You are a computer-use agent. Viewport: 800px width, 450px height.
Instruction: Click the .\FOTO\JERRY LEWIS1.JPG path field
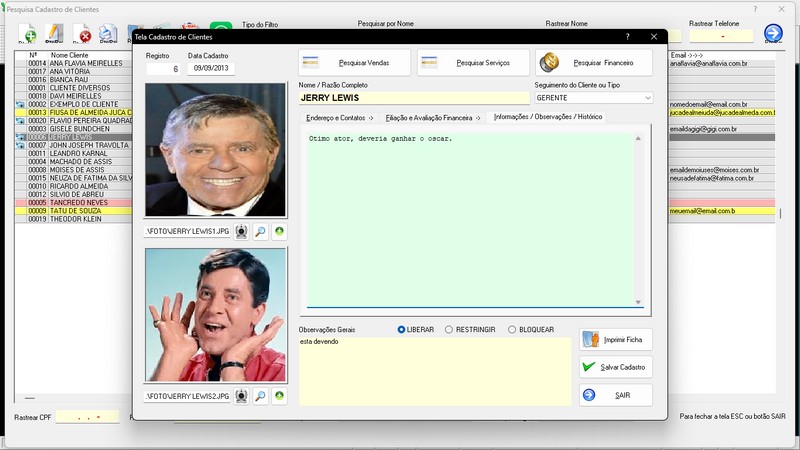pos(187,232)
